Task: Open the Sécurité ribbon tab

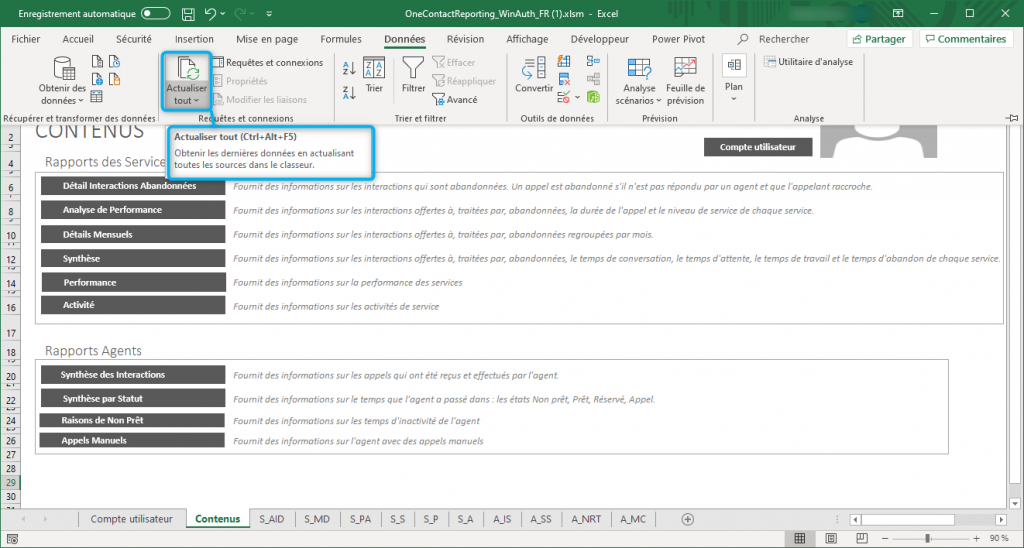Action: pyautogui.click(x=134, y=39)
